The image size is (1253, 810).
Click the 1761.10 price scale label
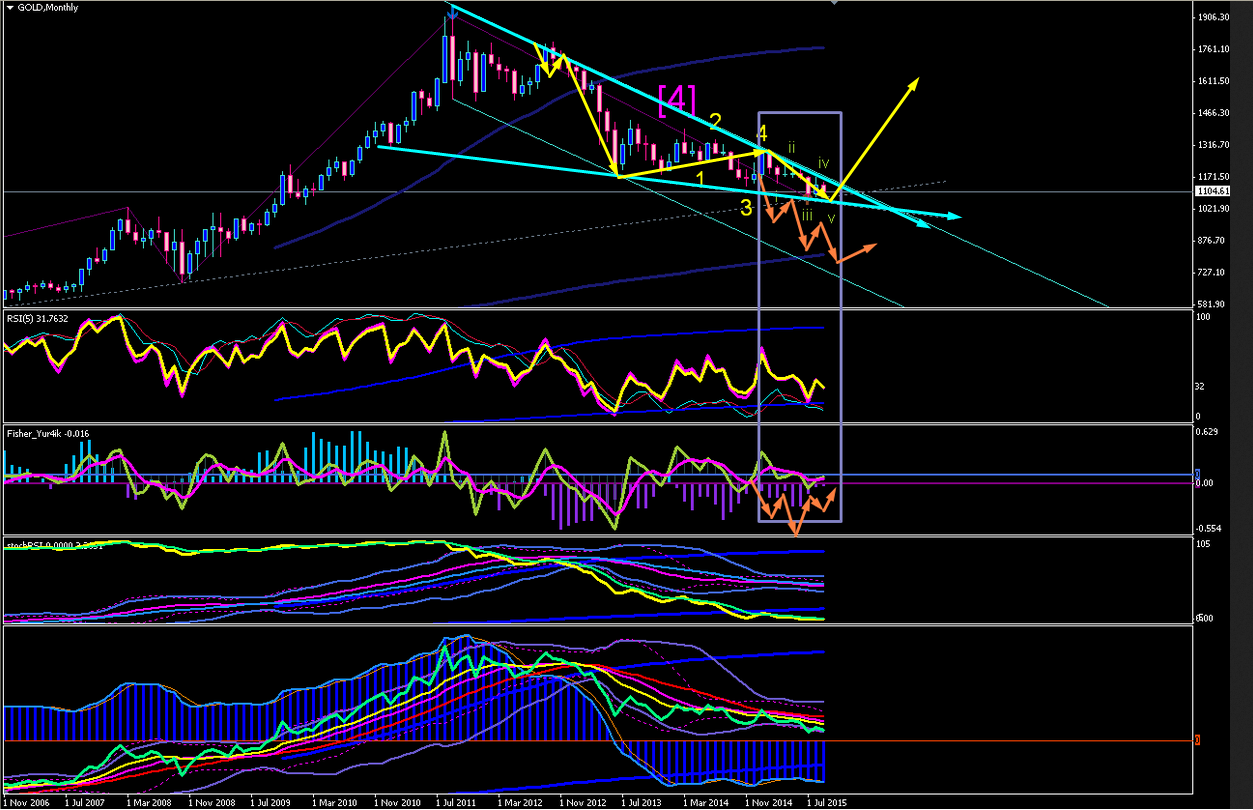[1215, 49]
